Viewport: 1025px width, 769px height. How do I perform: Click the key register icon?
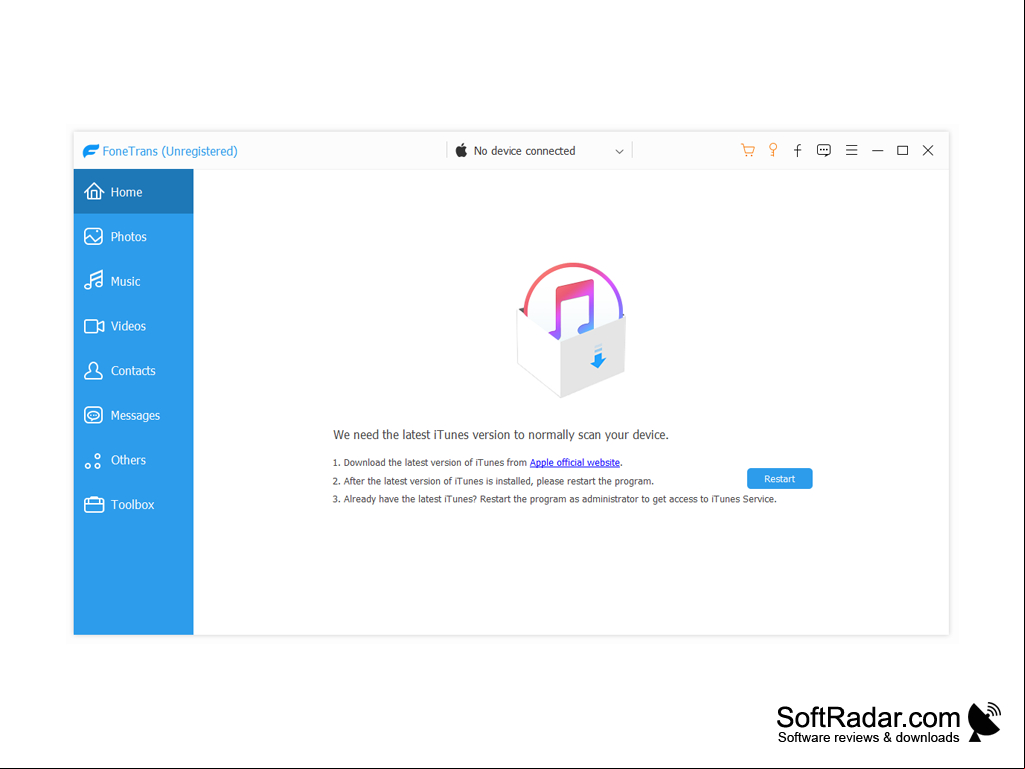(773, 150)
